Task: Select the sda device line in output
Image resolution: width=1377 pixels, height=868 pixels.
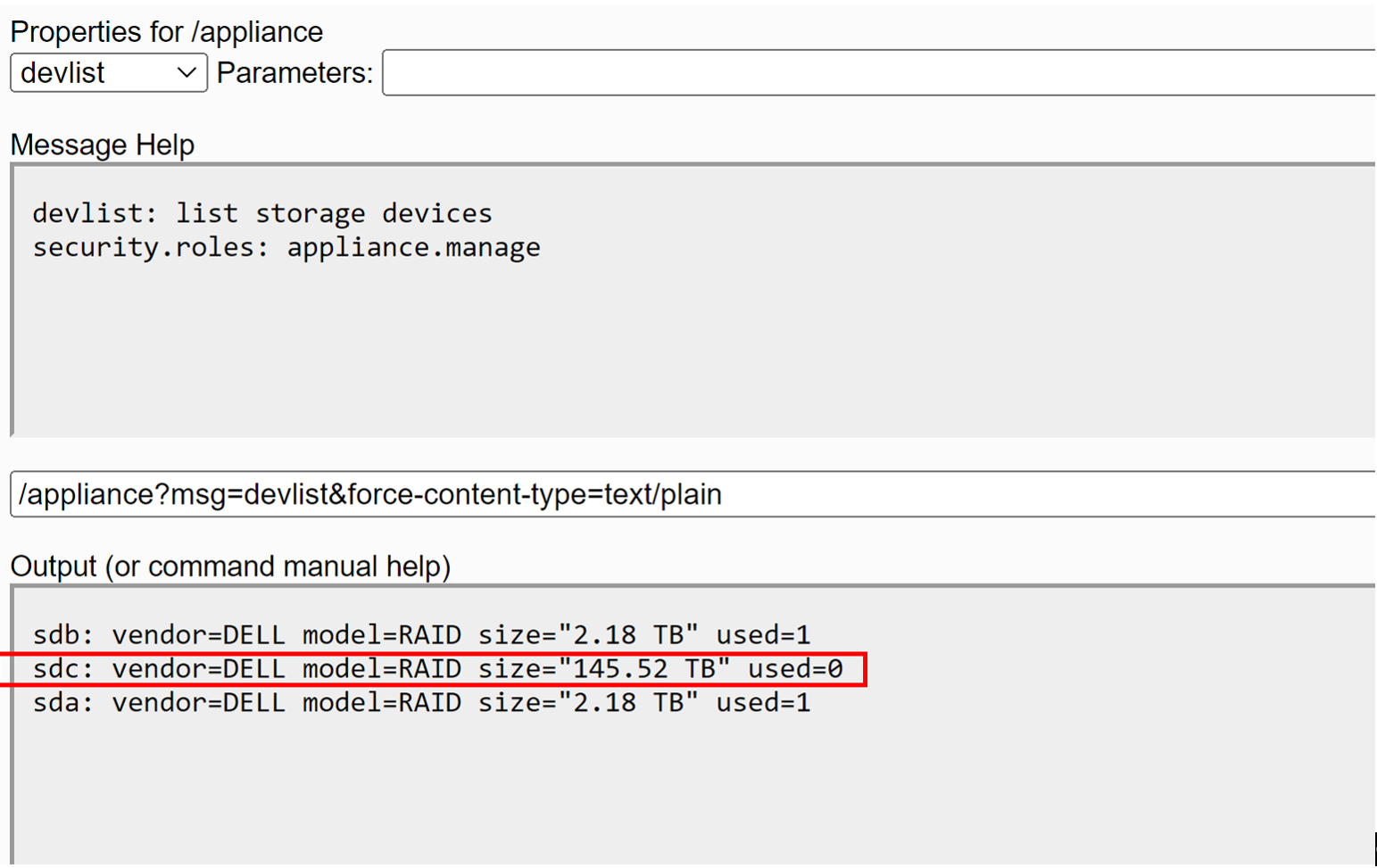Action: click(420, 703)
